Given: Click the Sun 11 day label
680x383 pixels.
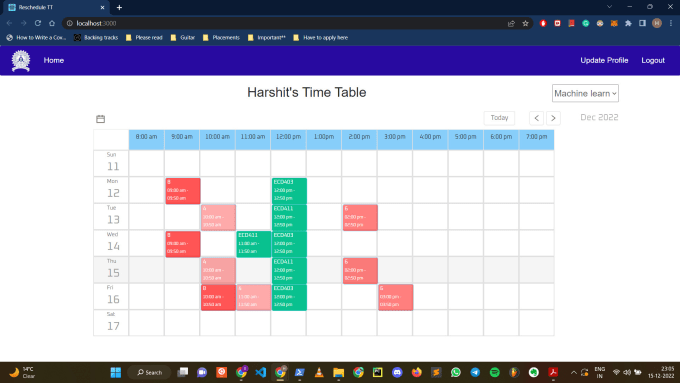Looking at the screenshot, I should point(111,162).
